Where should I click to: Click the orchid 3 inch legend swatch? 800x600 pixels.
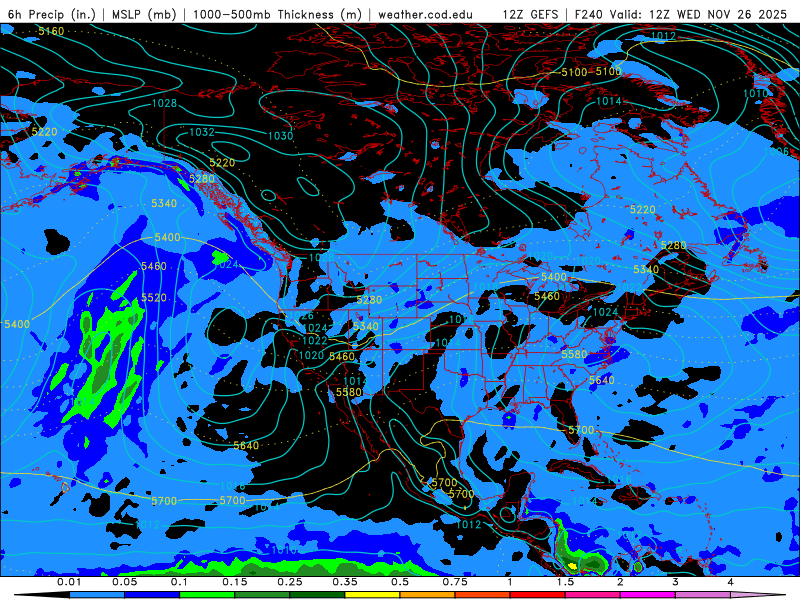pos(703,595)
